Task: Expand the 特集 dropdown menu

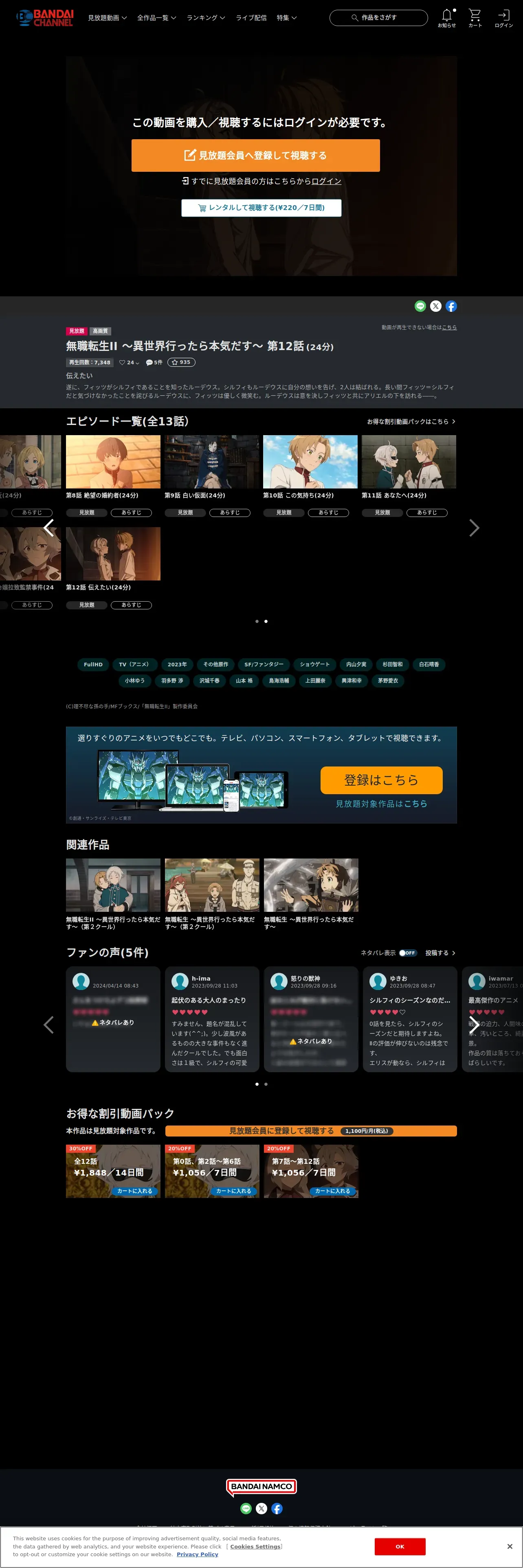Action: coord(287,18)
